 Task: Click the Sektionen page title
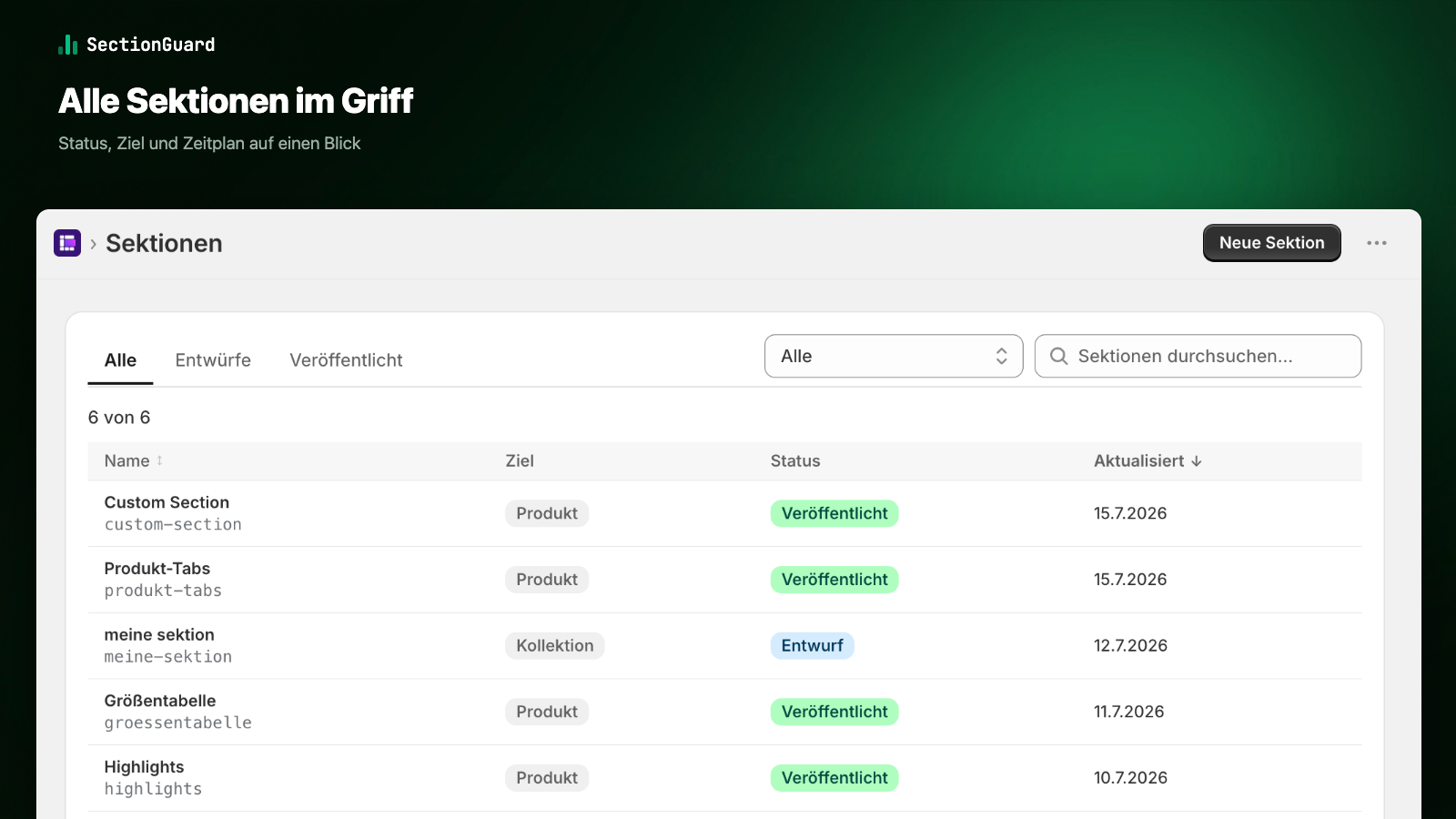164,243
